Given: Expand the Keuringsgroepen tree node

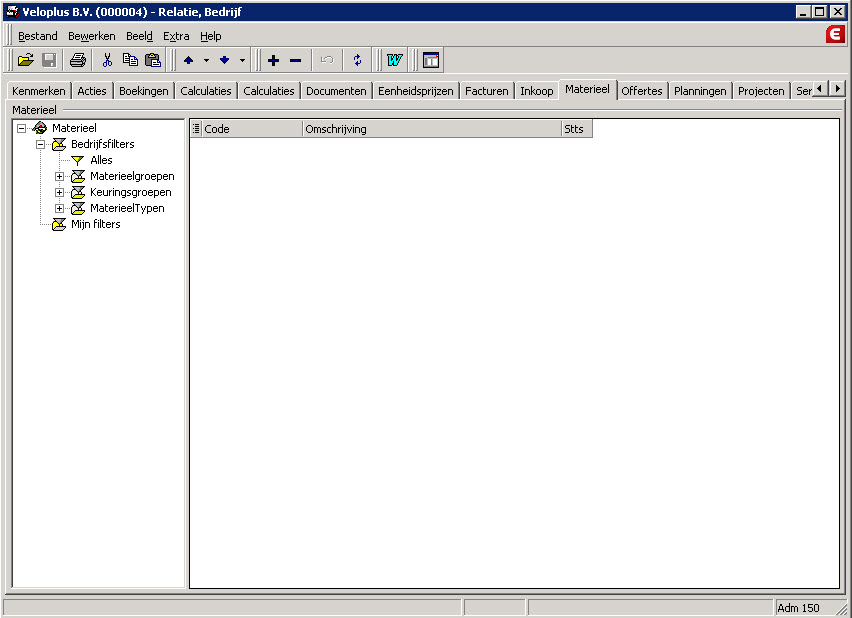Looking at the screenshot, I should tap(59, 192).
